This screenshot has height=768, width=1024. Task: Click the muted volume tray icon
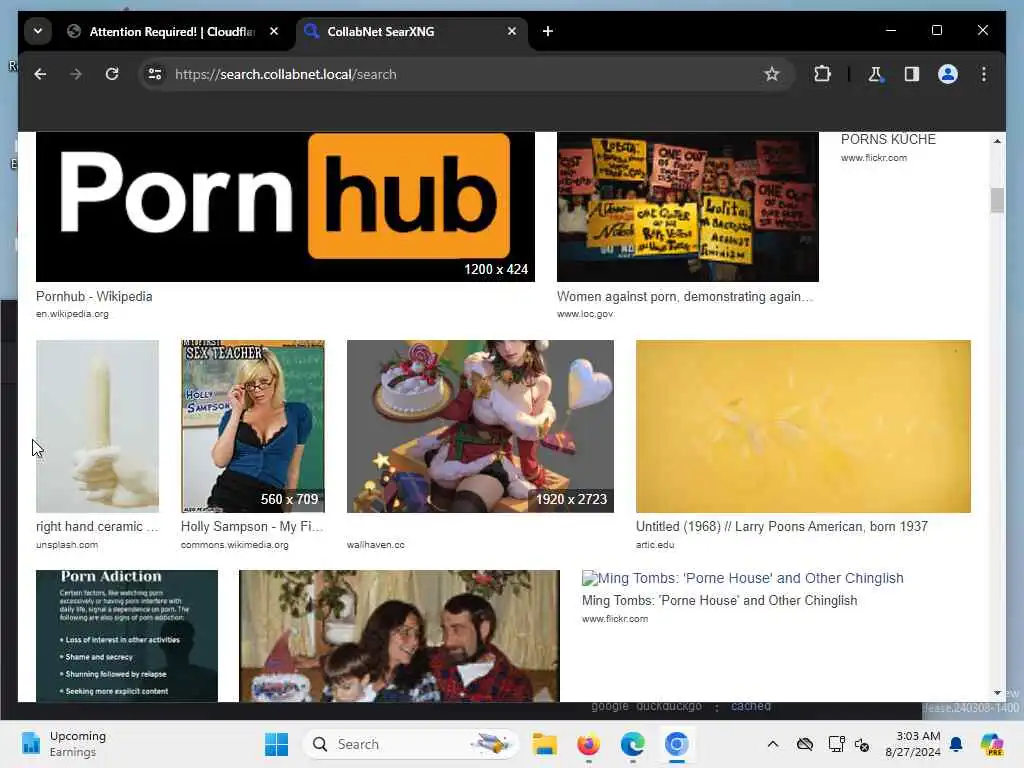click(862, 744)
